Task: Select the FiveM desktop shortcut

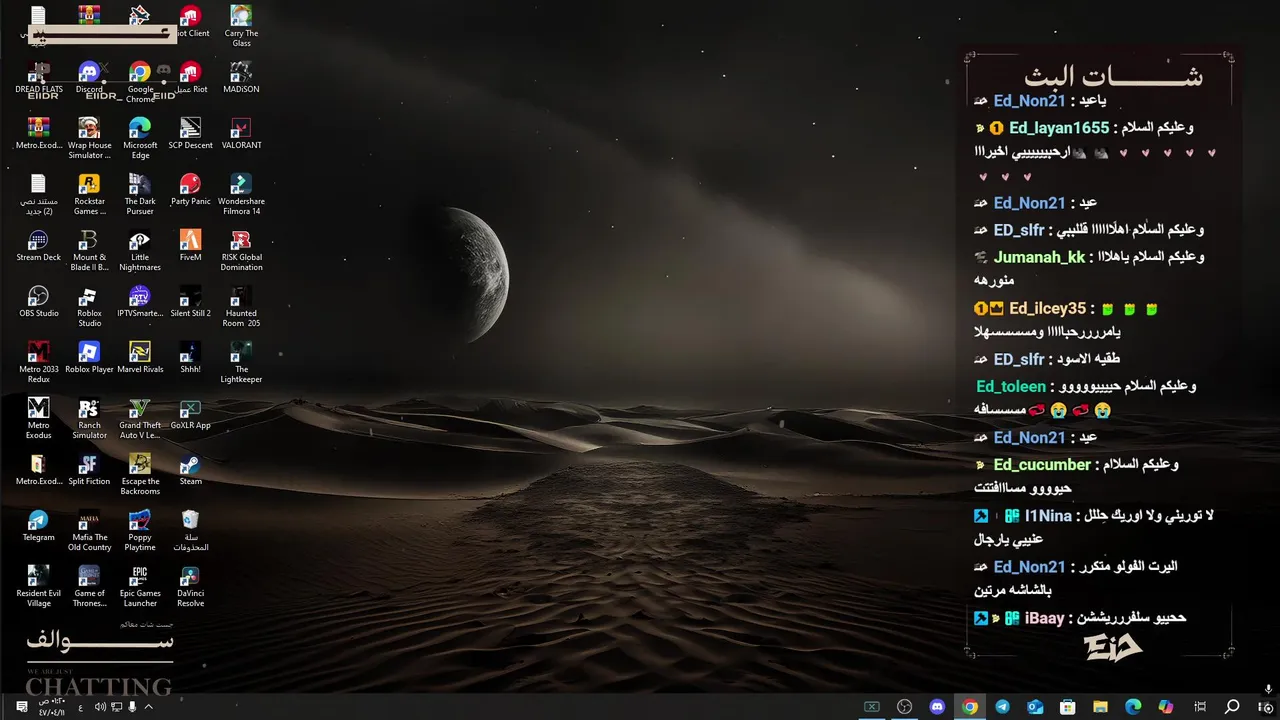Action: click(190, 246)
